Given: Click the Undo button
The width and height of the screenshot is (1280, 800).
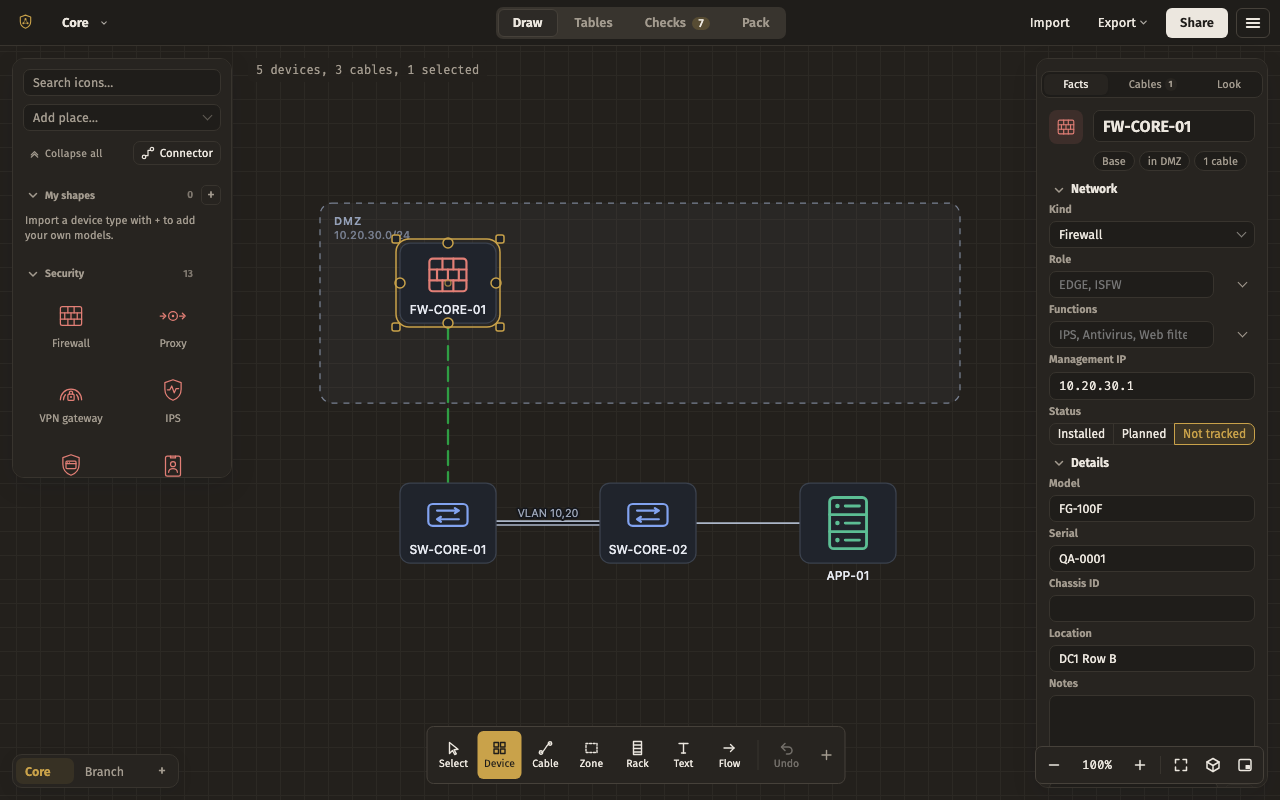Looking at the screenshot, I should [786, 755].
